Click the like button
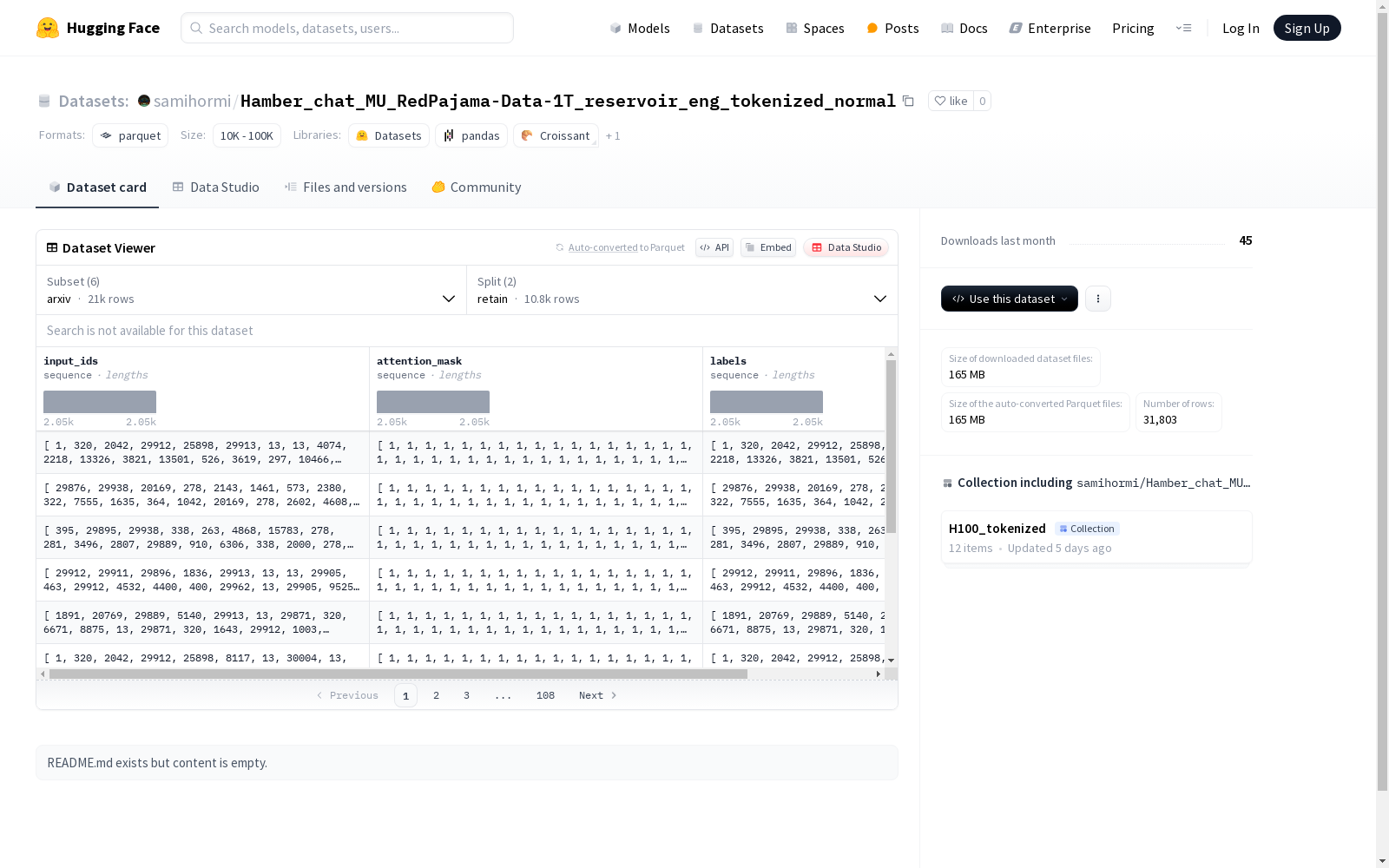 [951, 101]
